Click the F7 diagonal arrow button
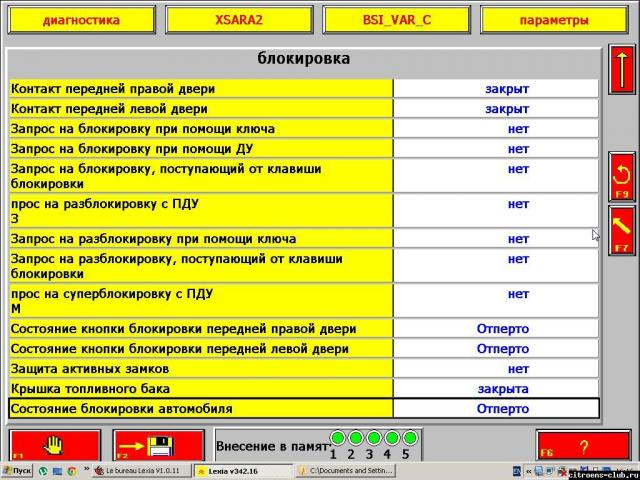The width and height of the screenshot is (640, 480). pos(622,231)
